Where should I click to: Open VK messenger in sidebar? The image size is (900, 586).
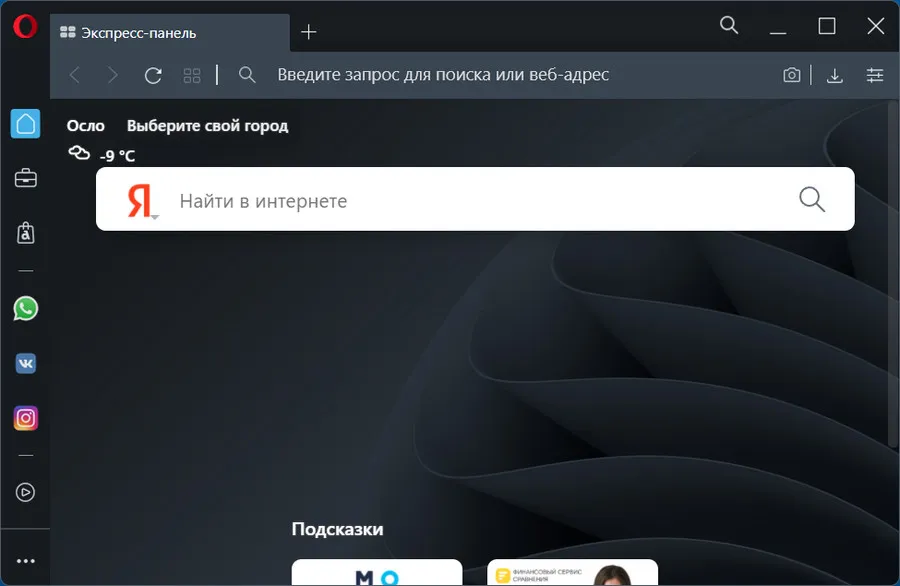point(25,363)
